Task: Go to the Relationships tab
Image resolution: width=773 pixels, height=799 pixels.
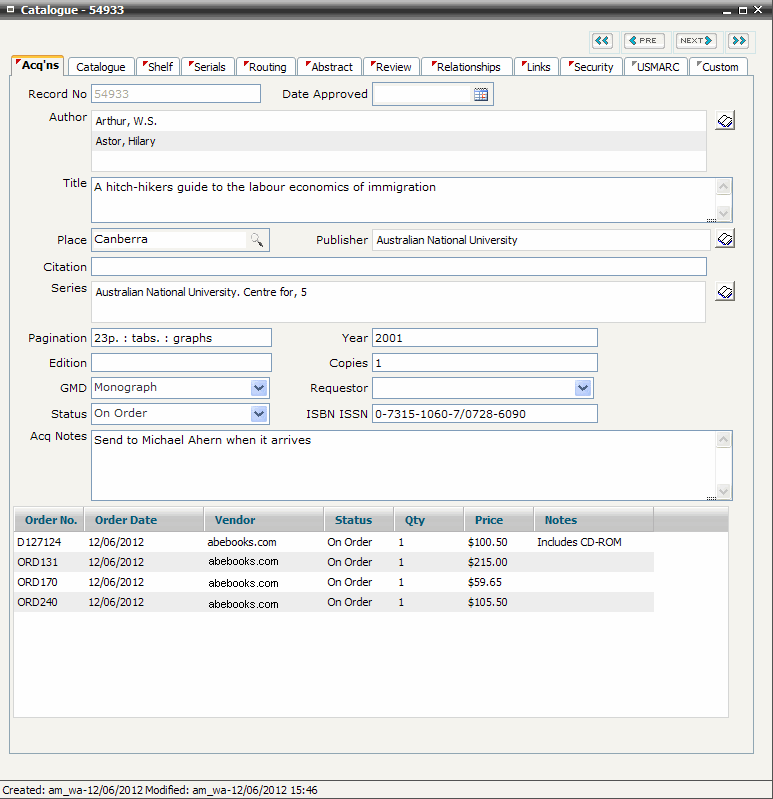Action: click(x=467, y=67)
